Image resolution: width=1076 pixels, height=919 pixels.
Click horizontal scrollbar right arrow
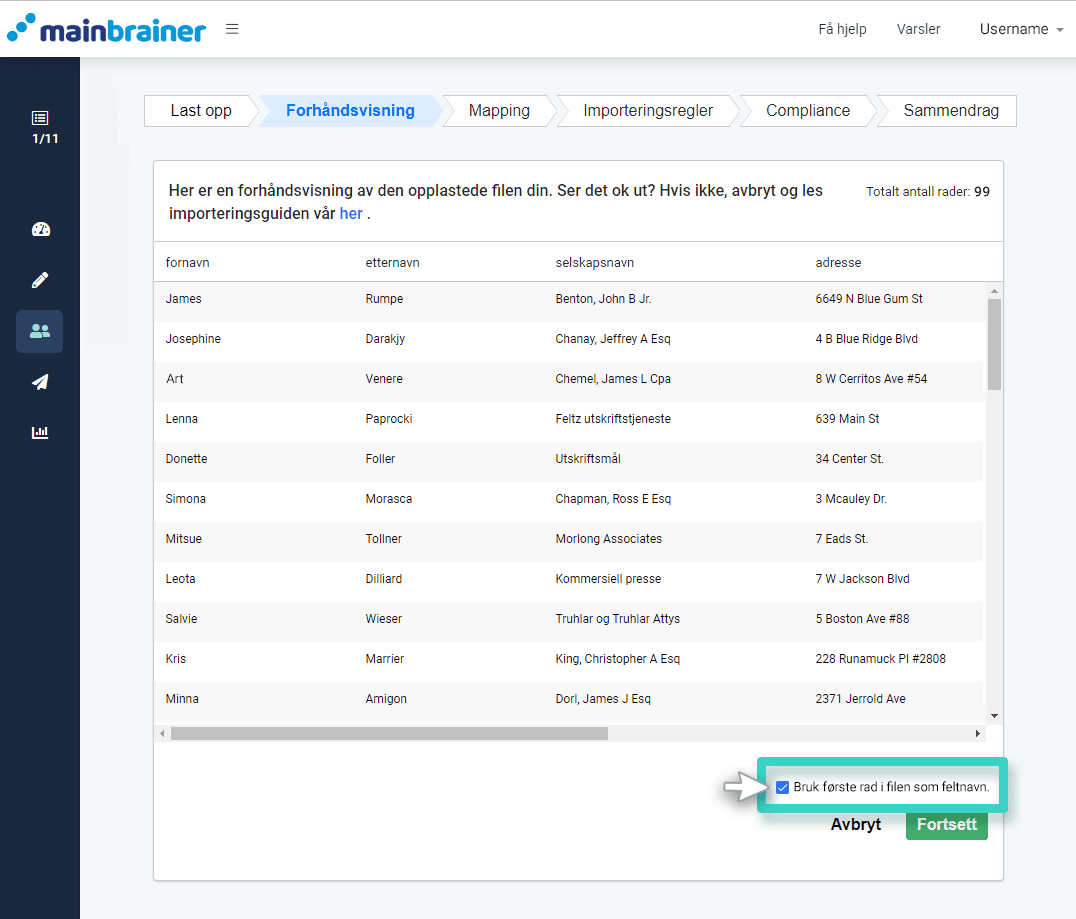(x=977, y=733)
